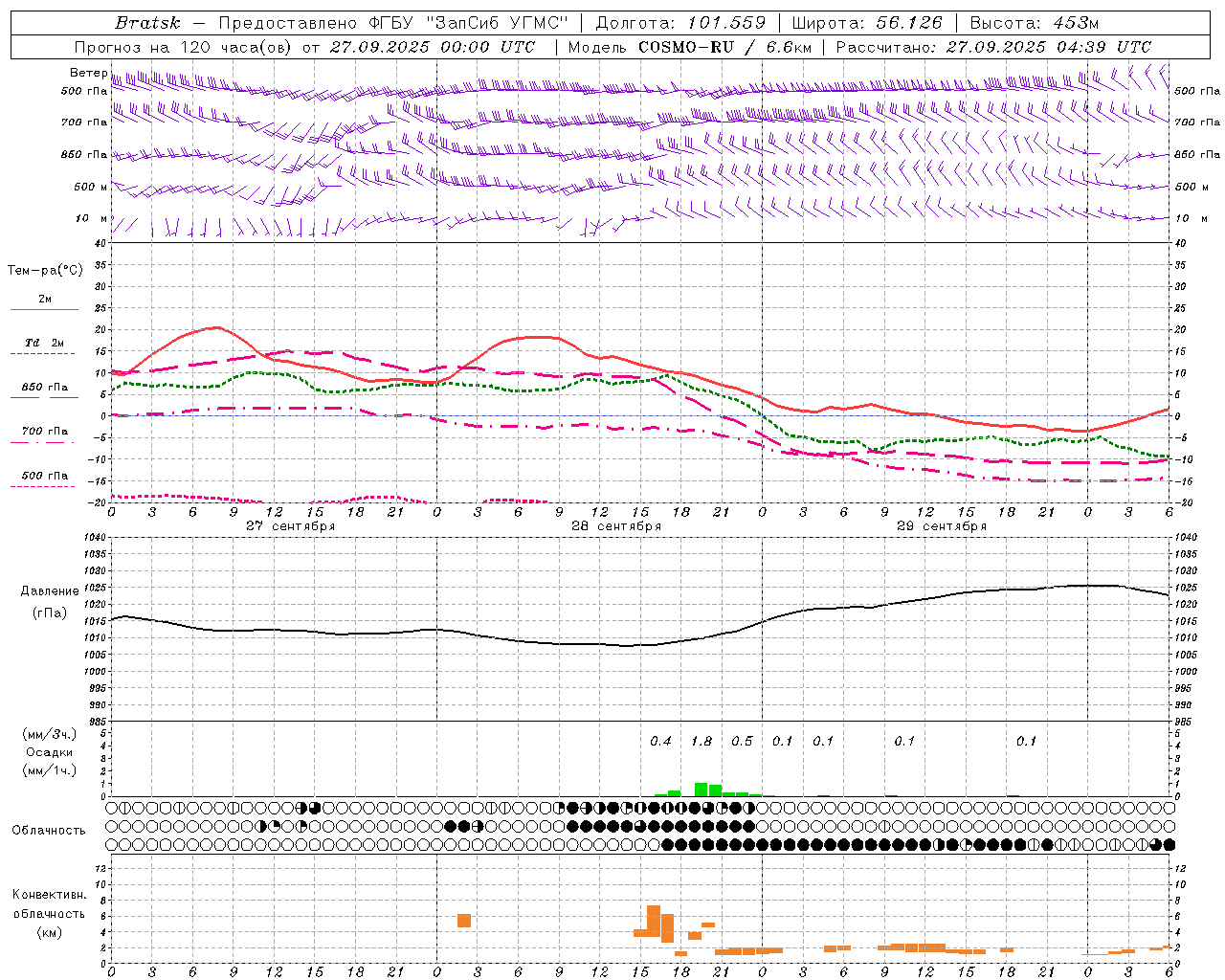
Task: Click the Облачность cloudiness label
Action: (49, 830)
